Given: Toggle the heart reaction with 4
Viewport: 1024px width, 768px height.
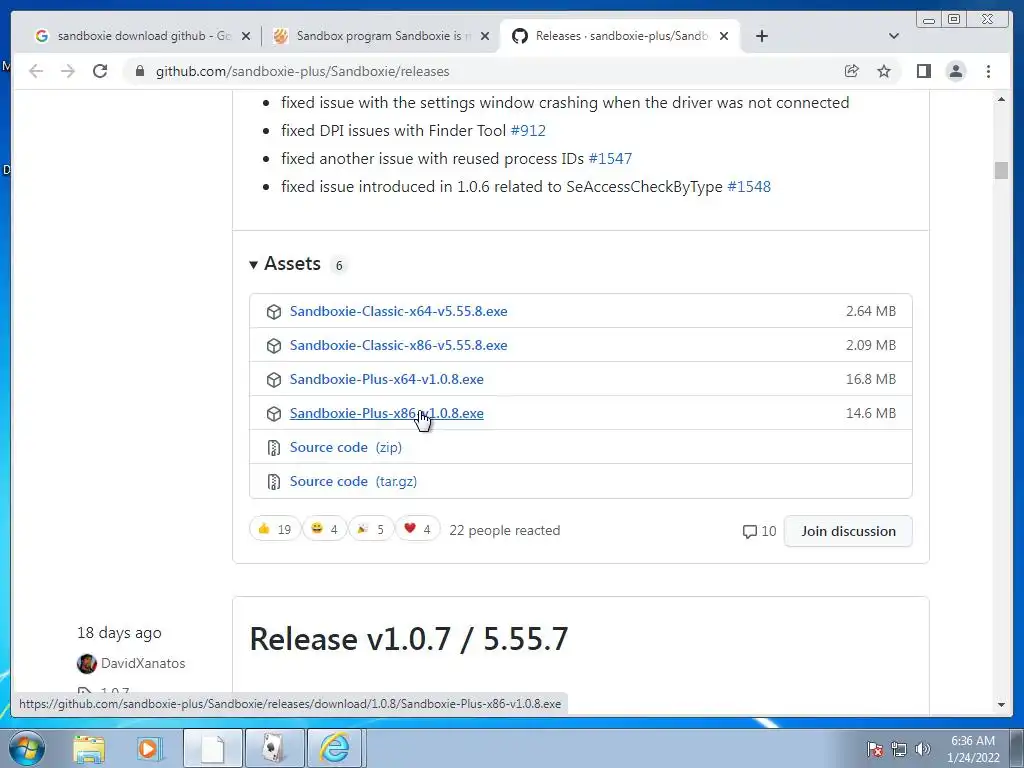Looking at the screenshot, I should pyautogui.click(x=417, y=529).
